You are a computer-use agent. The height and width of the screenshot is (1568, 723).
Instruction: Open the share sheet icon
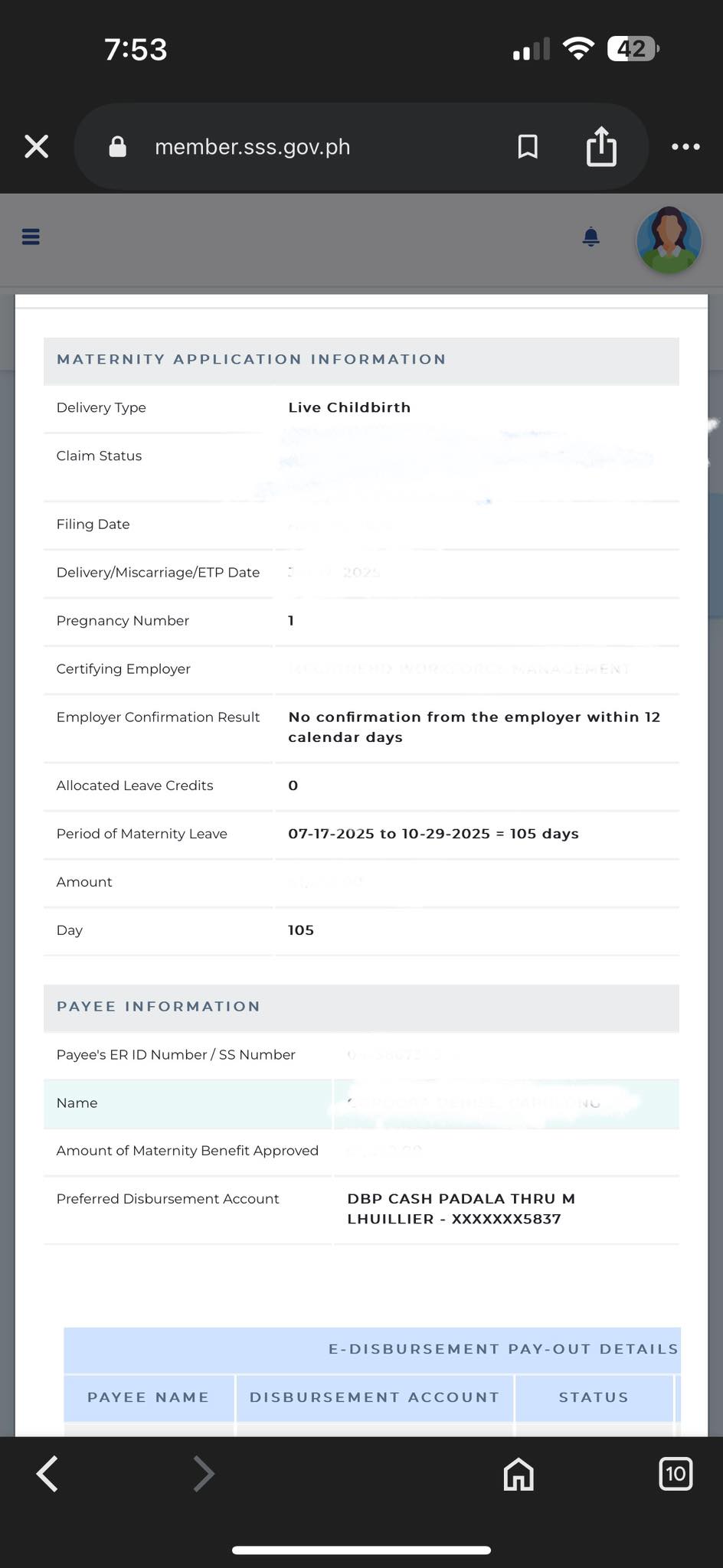point(601,145)
